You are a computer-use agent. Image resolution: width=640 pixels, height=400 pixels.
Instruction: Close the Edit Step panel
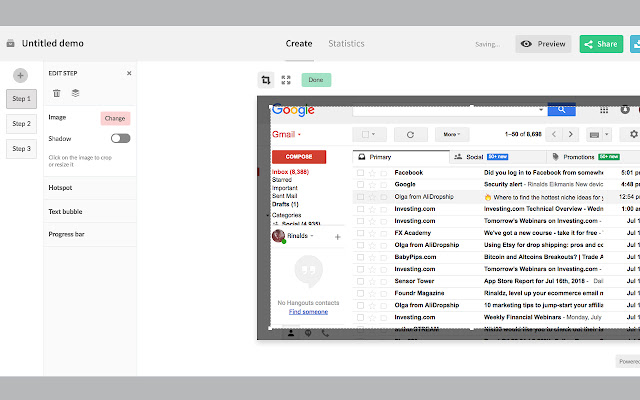[x=129, y=73]
